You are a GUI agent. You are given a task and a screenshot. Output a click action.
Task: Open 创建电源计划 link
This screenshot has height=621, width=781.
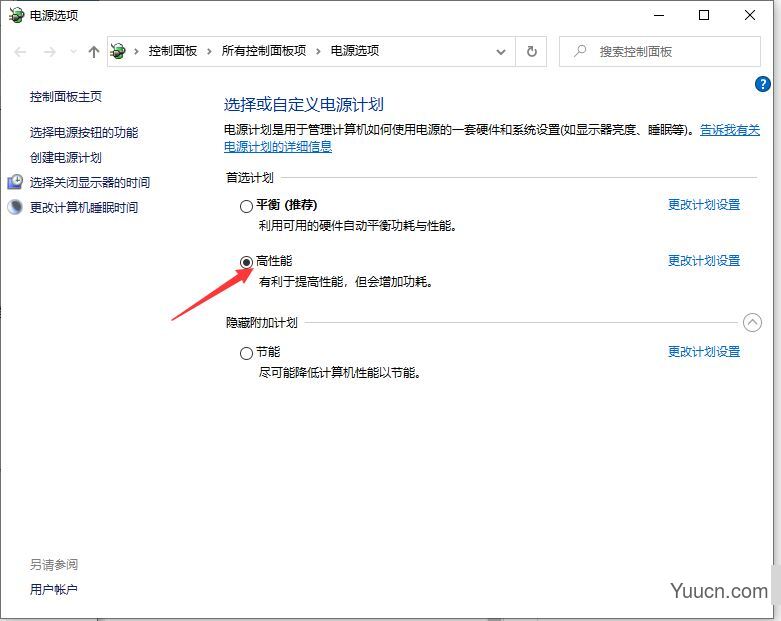coord(66,157)
